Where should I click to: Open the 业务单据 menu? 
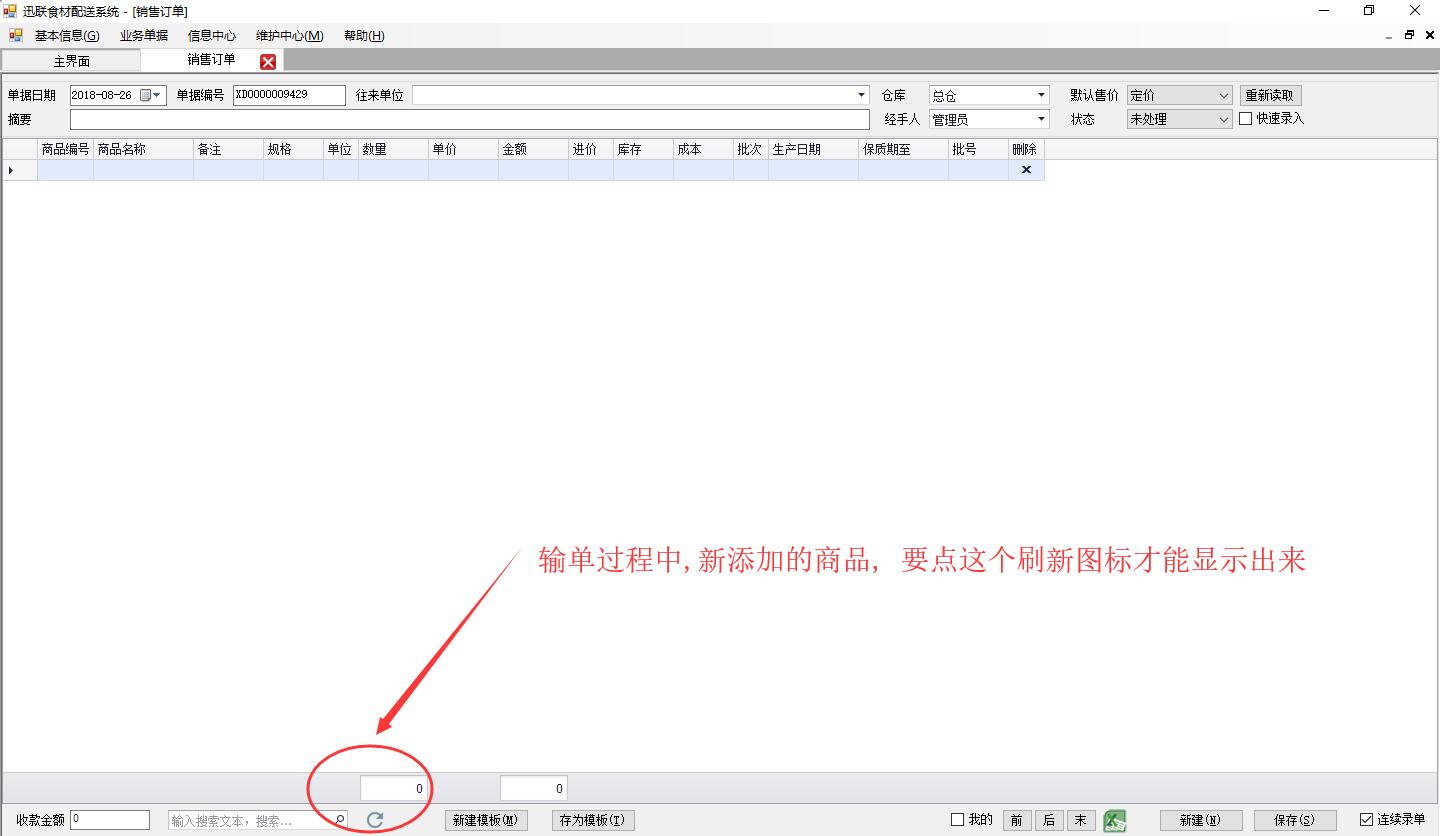[144, 36]
